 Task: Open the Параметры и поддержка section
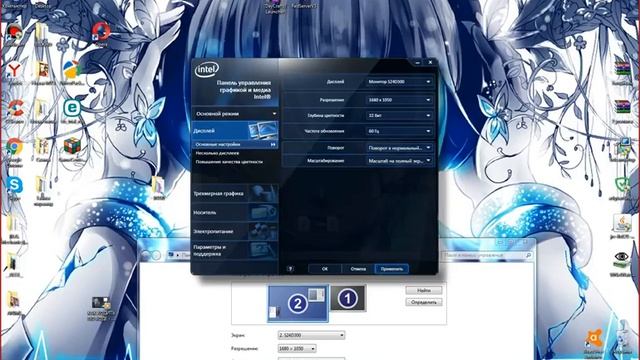pos(235,250)
